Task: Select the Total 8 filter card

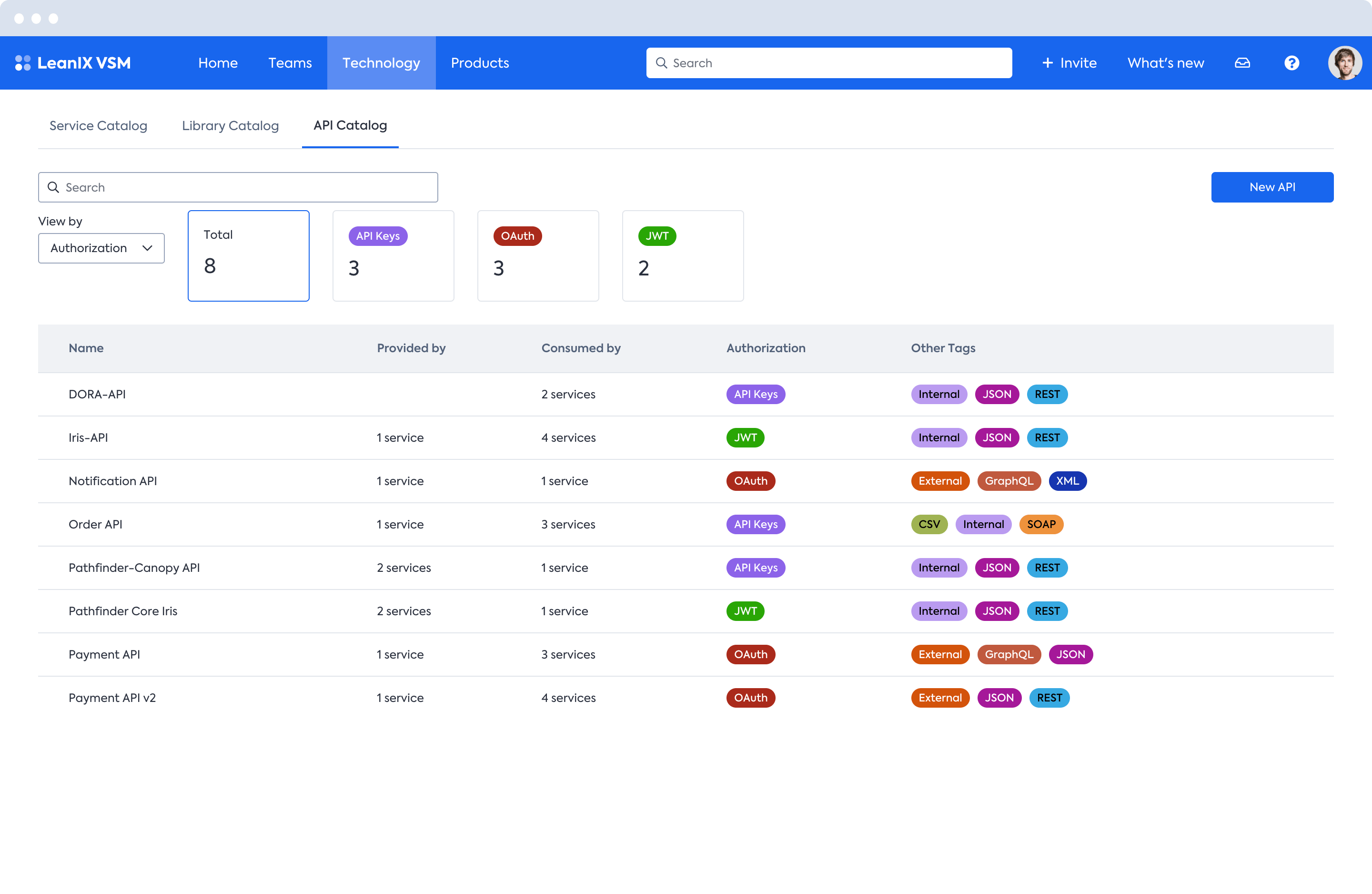Action: [x=249, y=255]
